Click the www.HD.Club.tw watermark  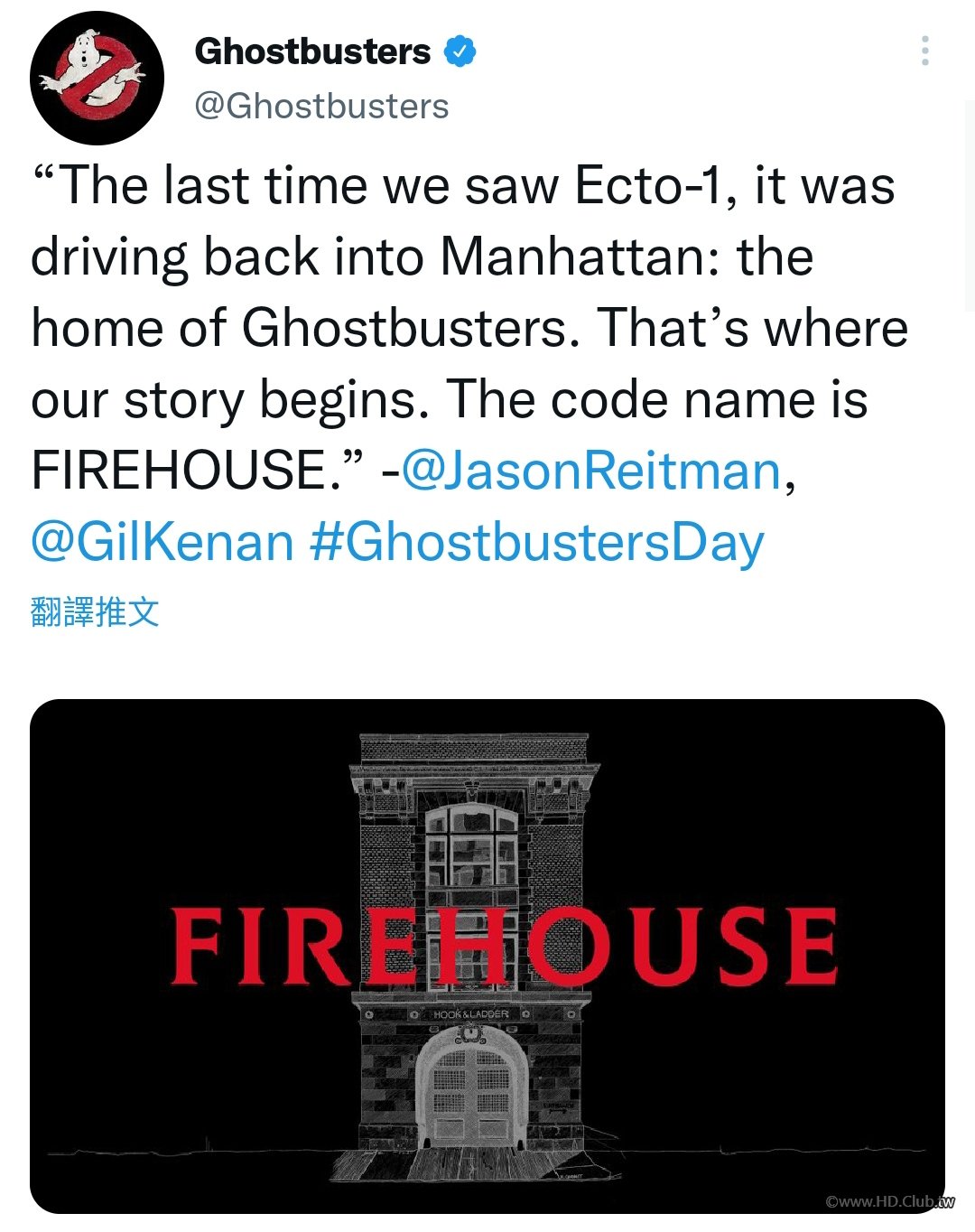point(889,1201)
